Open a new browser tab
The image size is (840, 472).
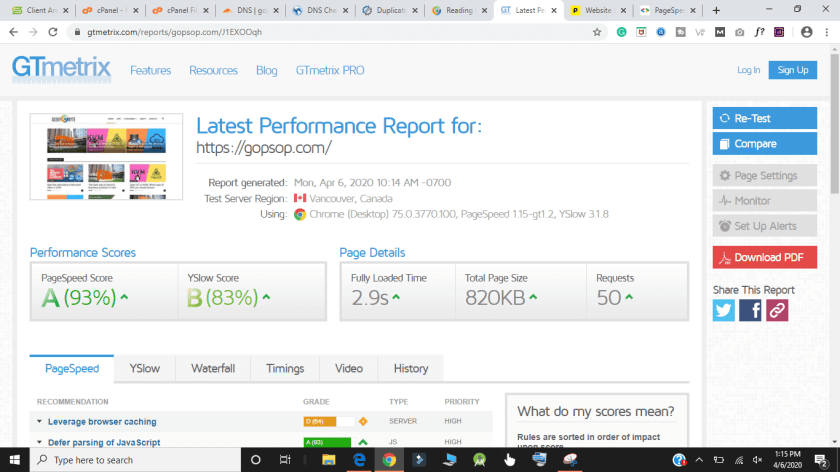[716, 10]
